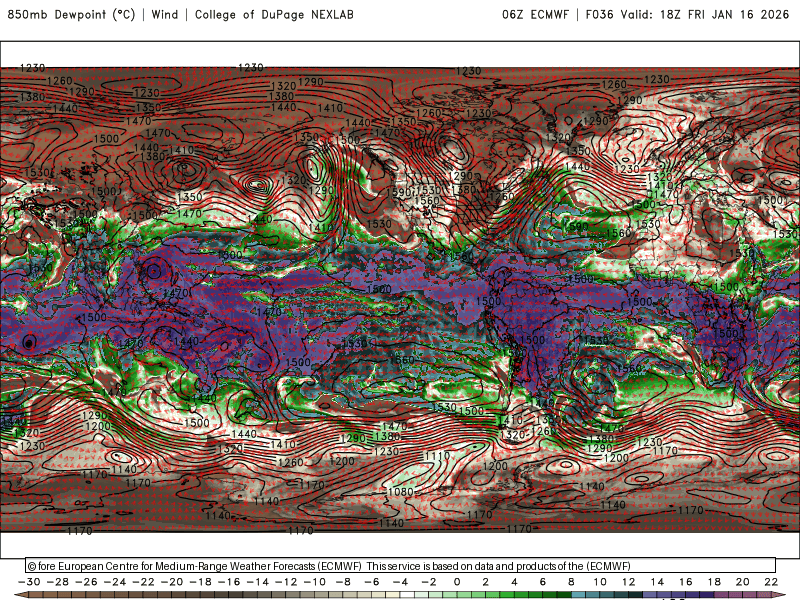Click the legend value '16'
The height and width of the screenshot is (600, 800).
point(686,582)
